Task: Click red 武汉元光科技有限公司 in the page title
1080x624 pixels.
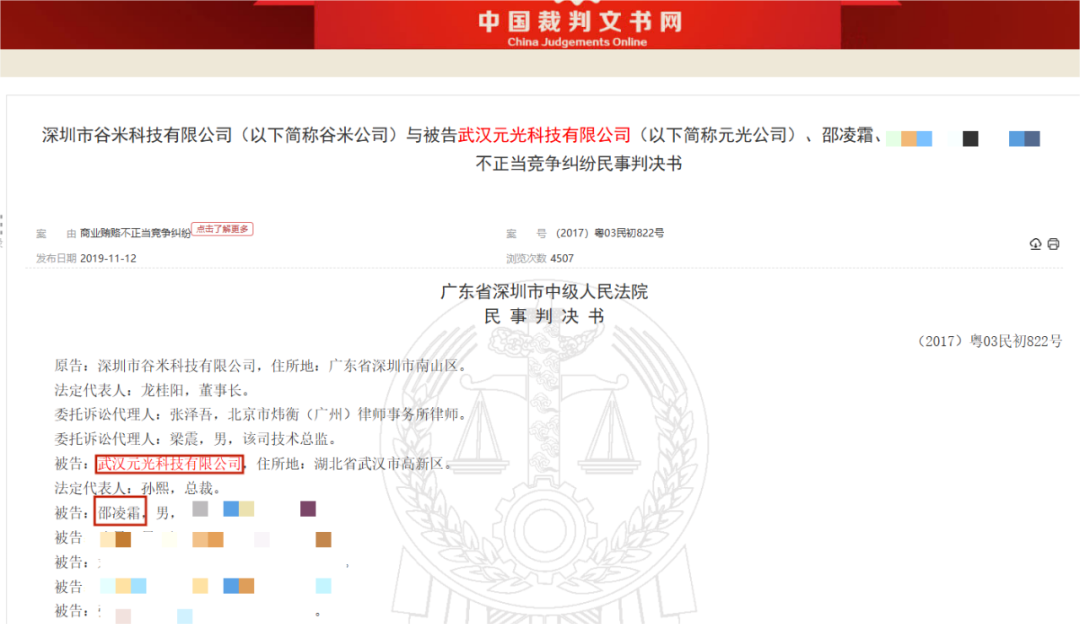Action: coord(544,135)
